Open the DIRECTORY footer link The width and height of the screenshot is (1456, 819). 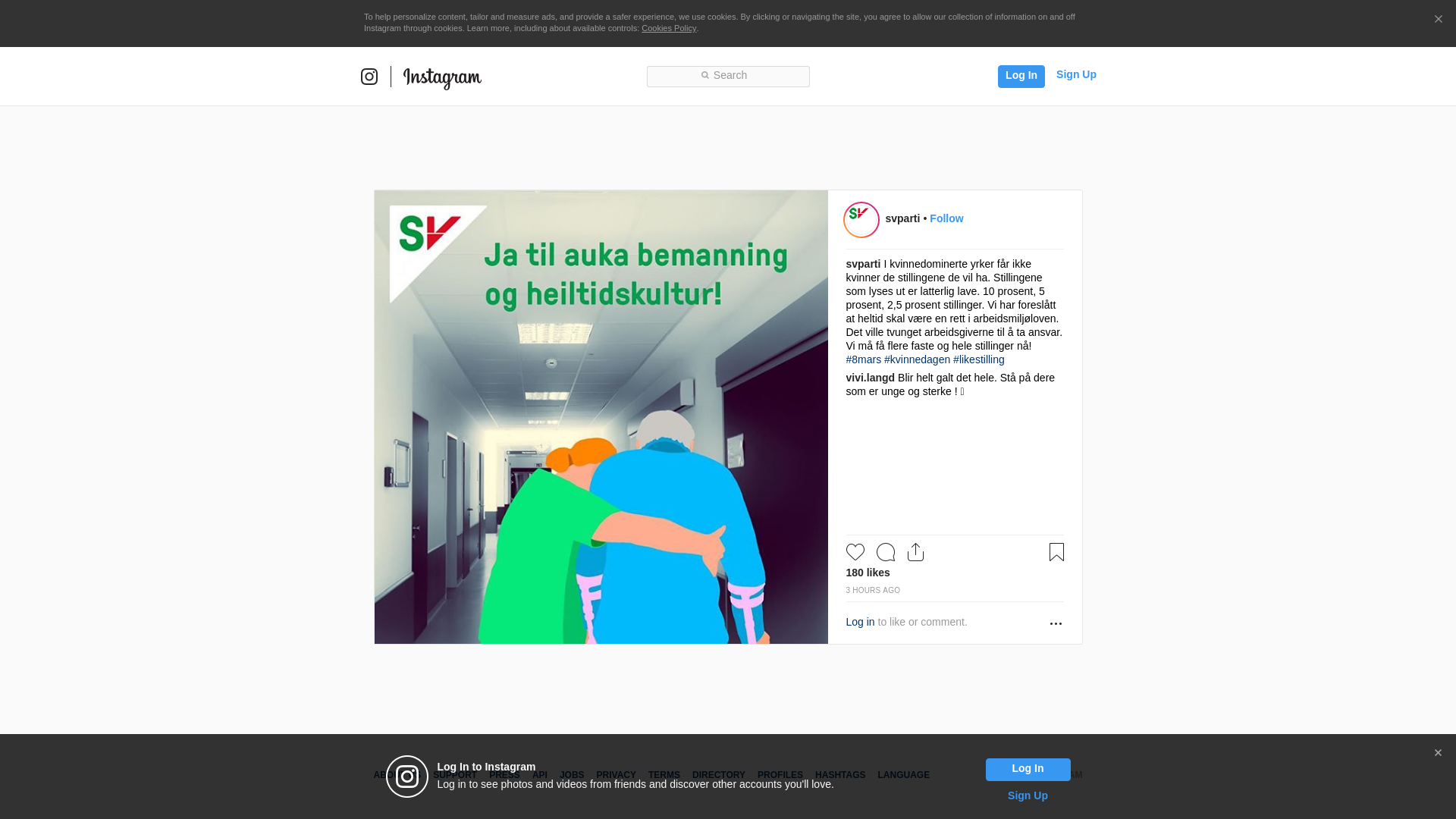[x=718, y=775]
